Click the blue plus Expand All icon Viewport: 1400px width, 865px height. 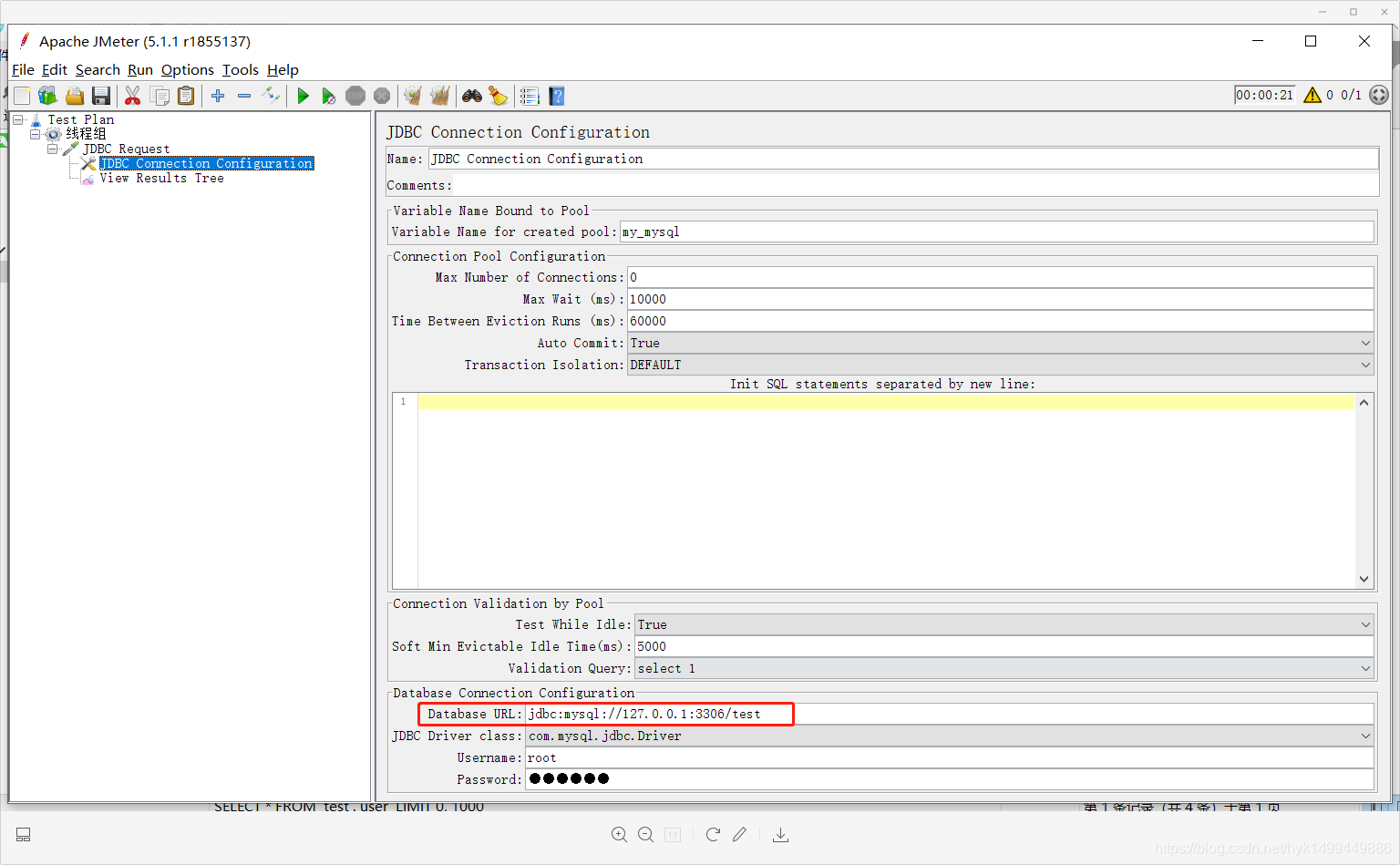[218, 96]
